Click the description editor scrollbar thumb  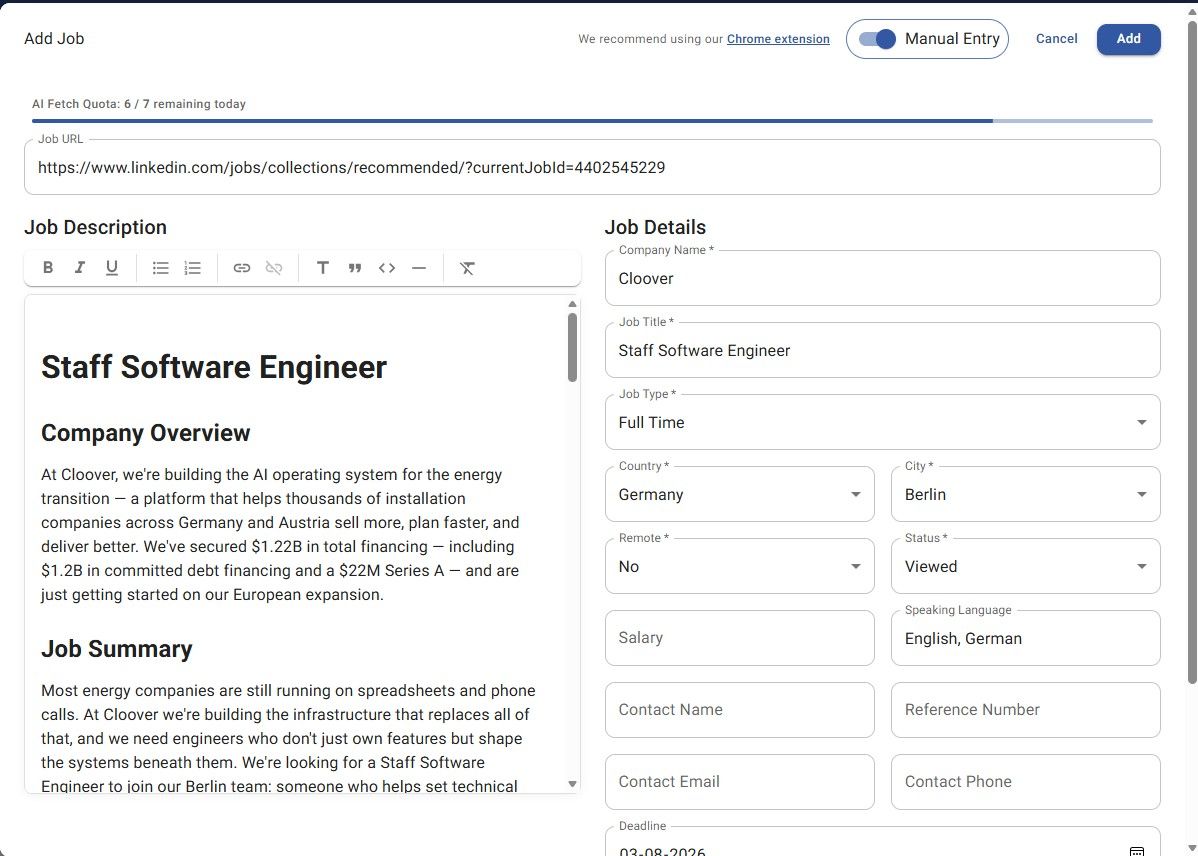coord(572,348)
